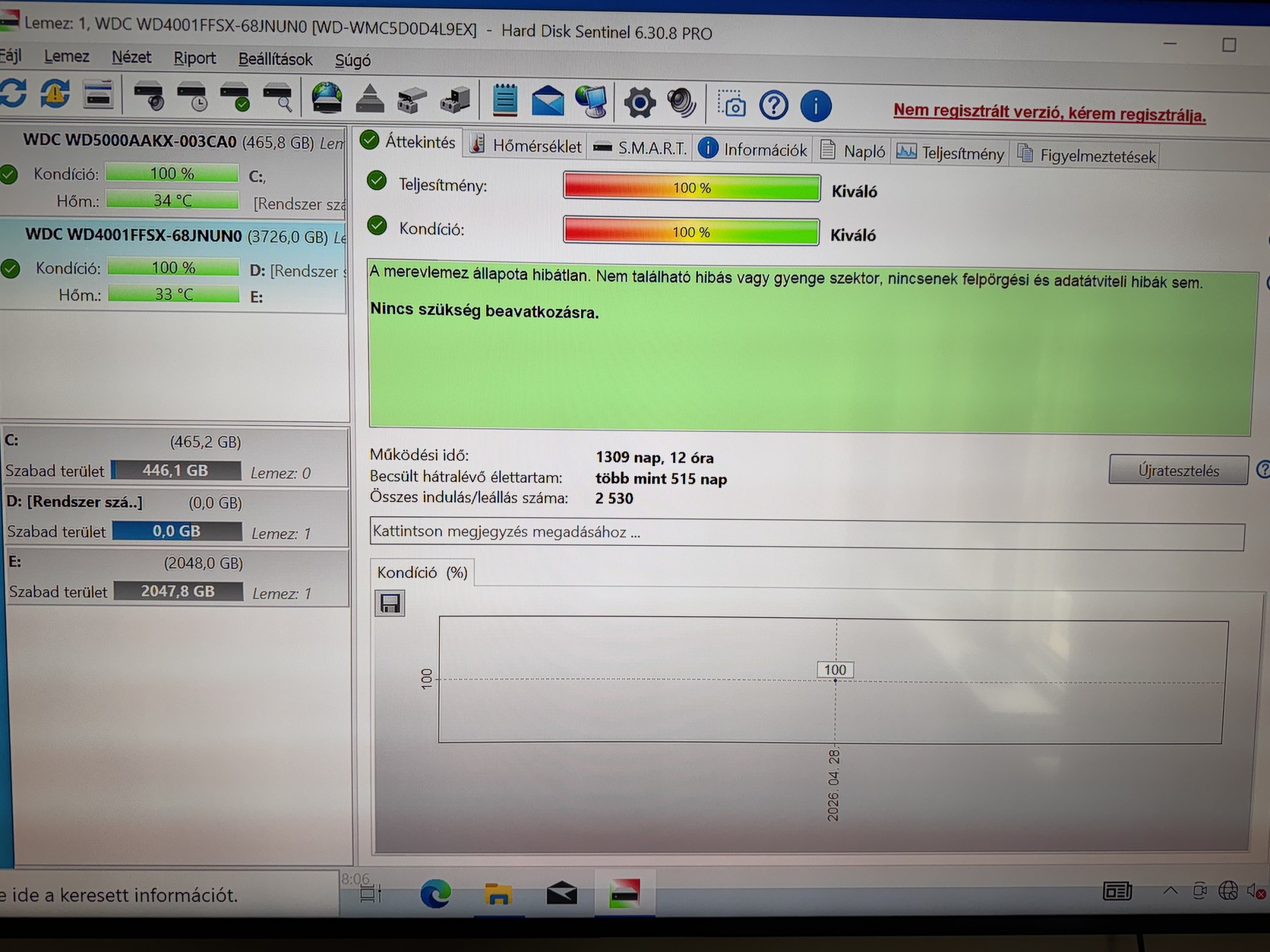Click the blue envelope e-mail toolbar icon
Viewport: 1270px width, 952px height.
(x=548, y=101)
